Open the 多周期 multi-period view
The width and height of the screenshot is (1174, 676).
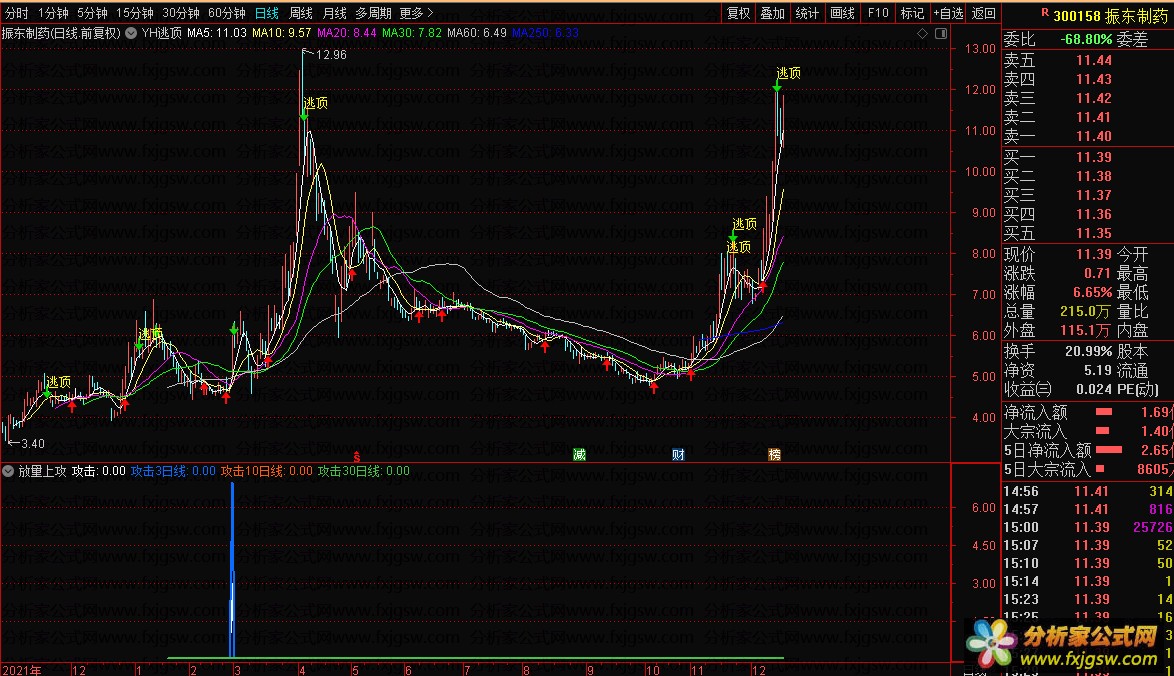(x=373, y=13)
